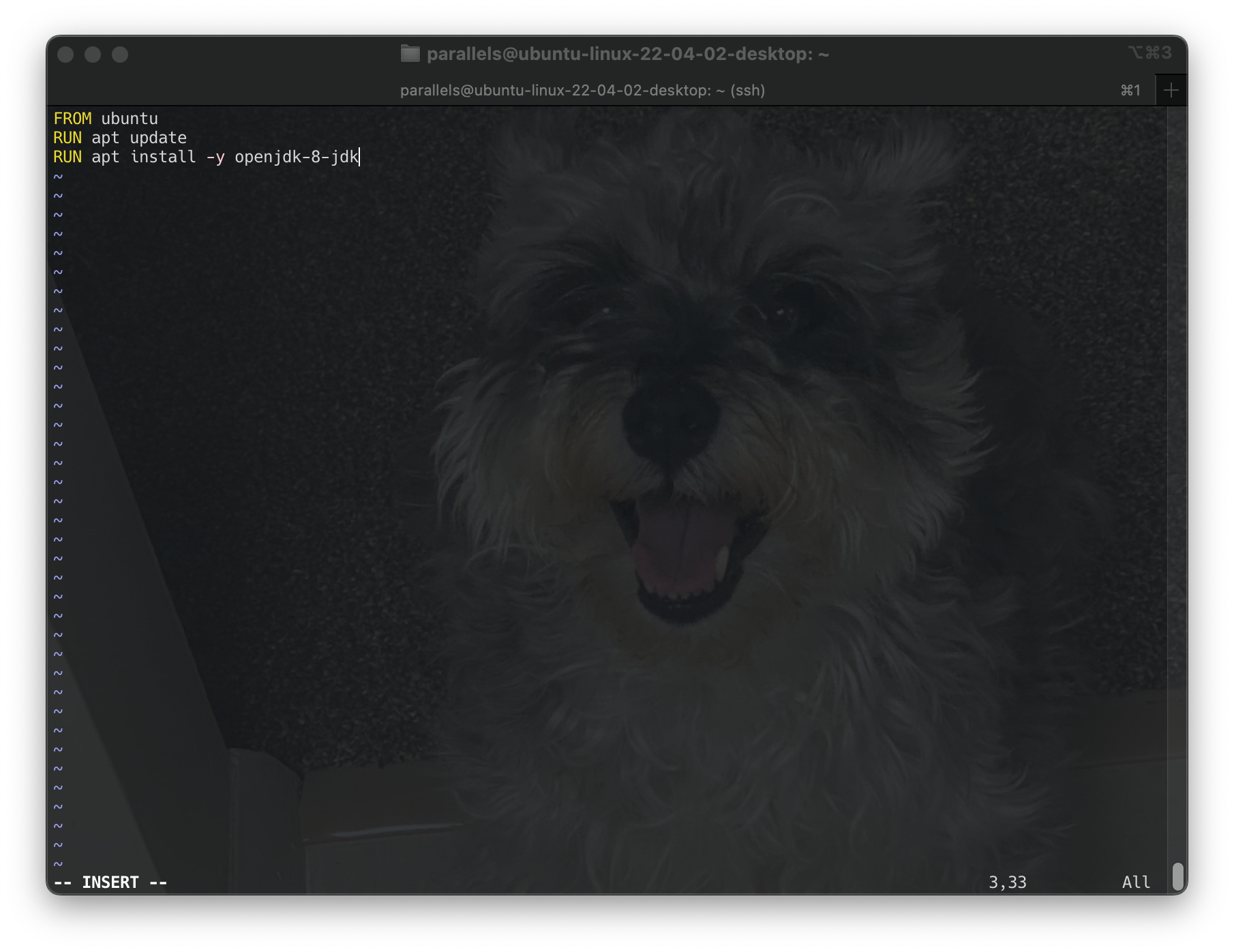Viewport: 1234px width, 952px height.
Task: Maximize the terminal window
Action: [x=120, y=55]
